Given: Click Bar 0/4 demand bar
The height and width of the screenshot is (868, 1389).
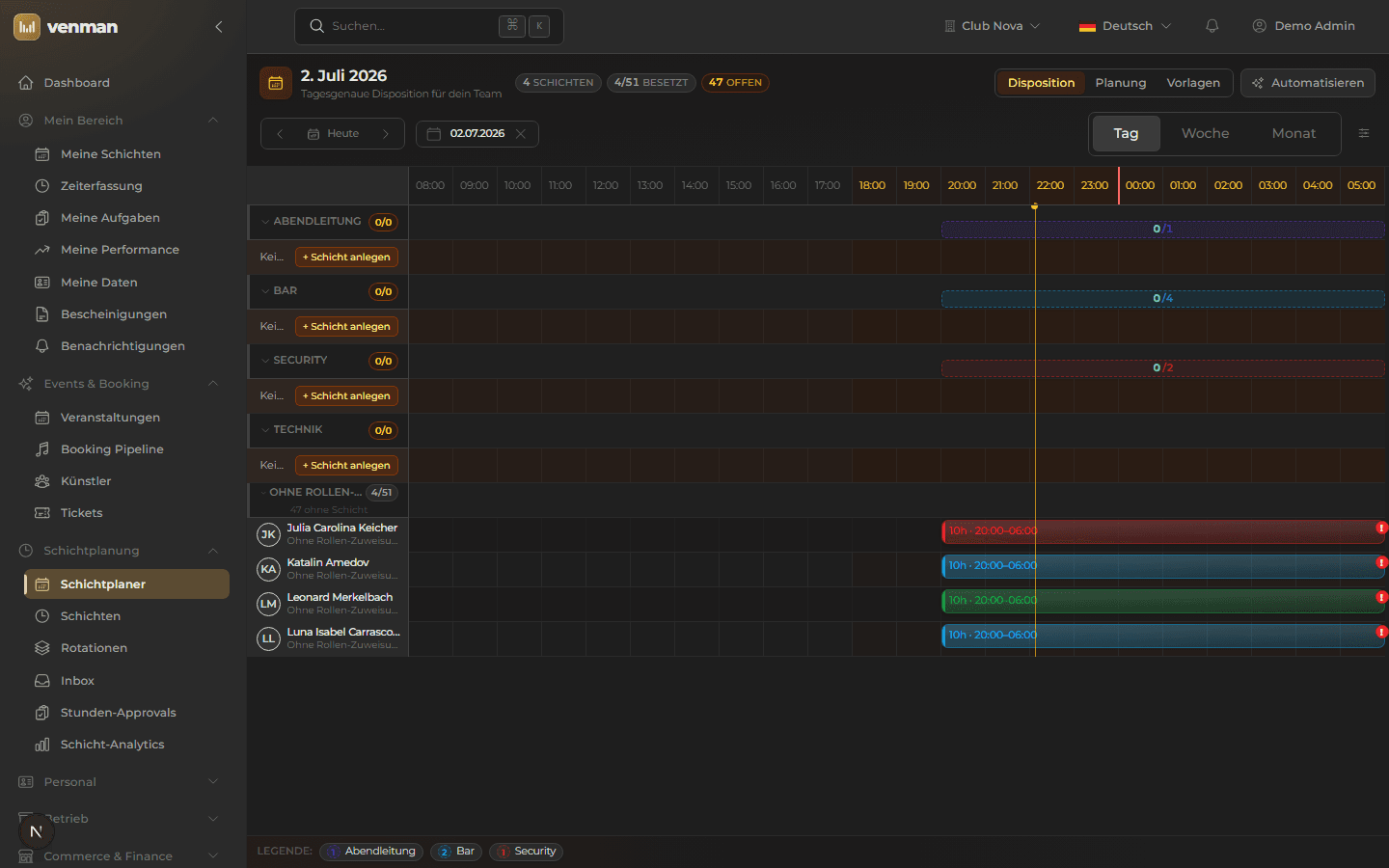Looking at the screenshot, I should [x=1162, y=299].
